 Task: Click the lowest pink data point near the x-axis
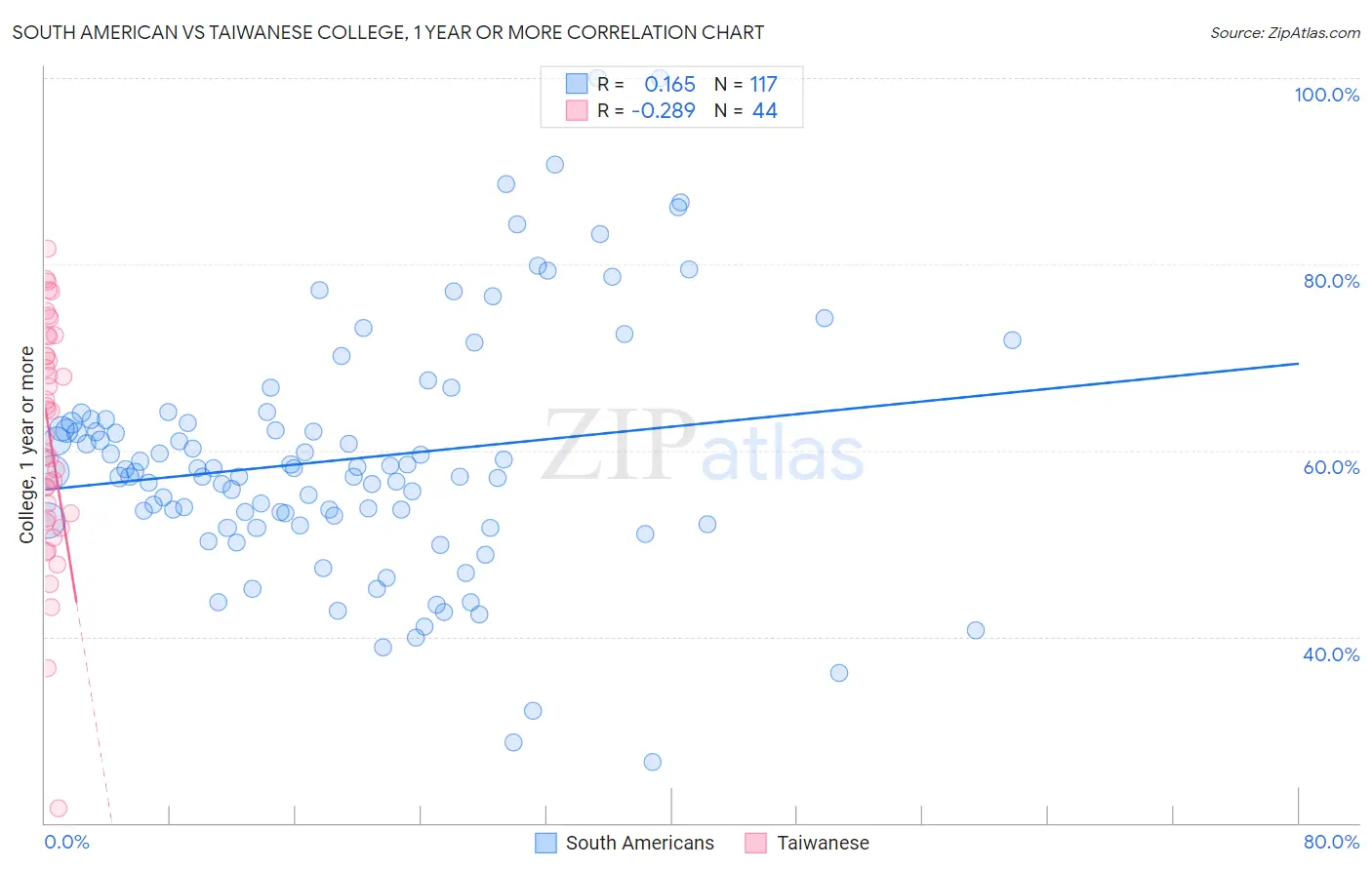[x=59, y=809]
